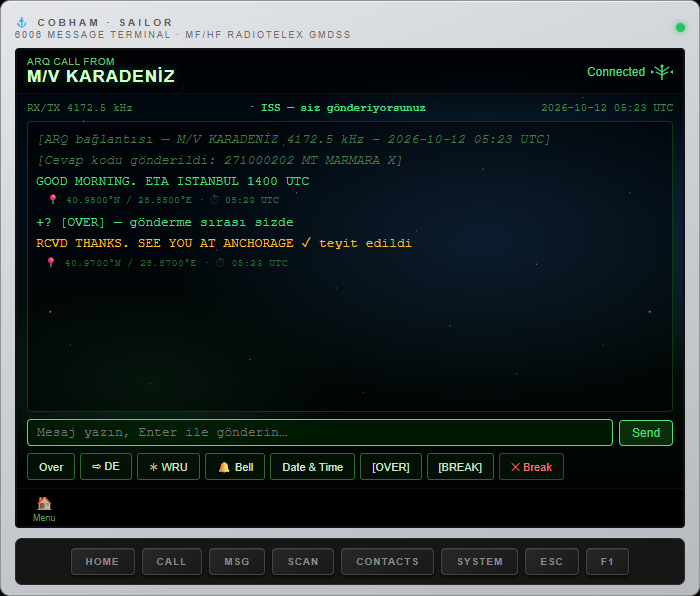Click the 2026-10-12 05:23 UTC clock
This screenshot has width=700, height=596.
click(607, 108)
